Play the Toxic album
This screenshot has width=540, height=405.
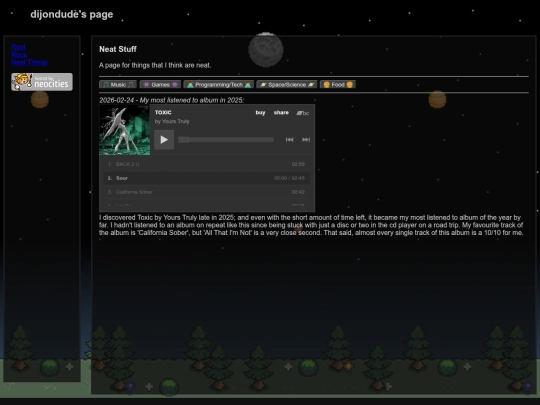tap(164, 139)
